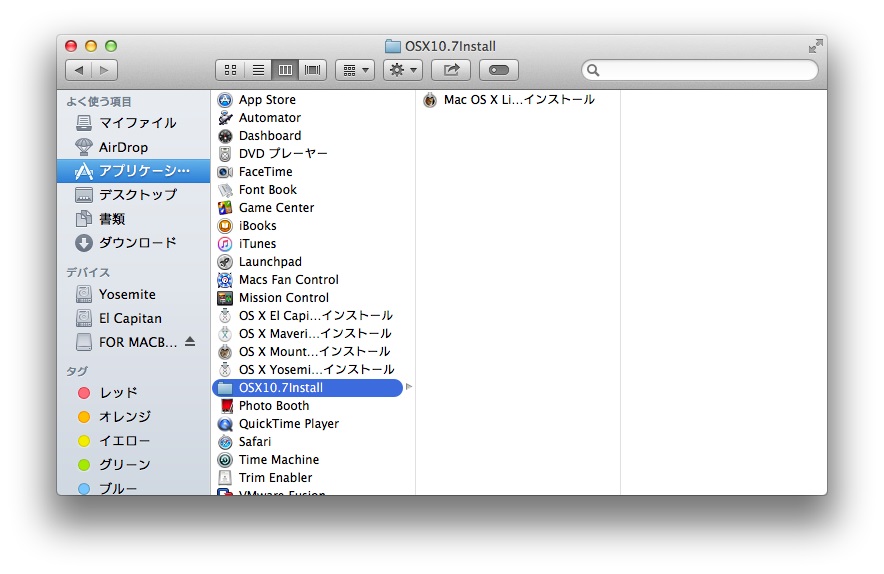
Task: Switch to list view
Action: pyautogui.click(x=258, y=70)
